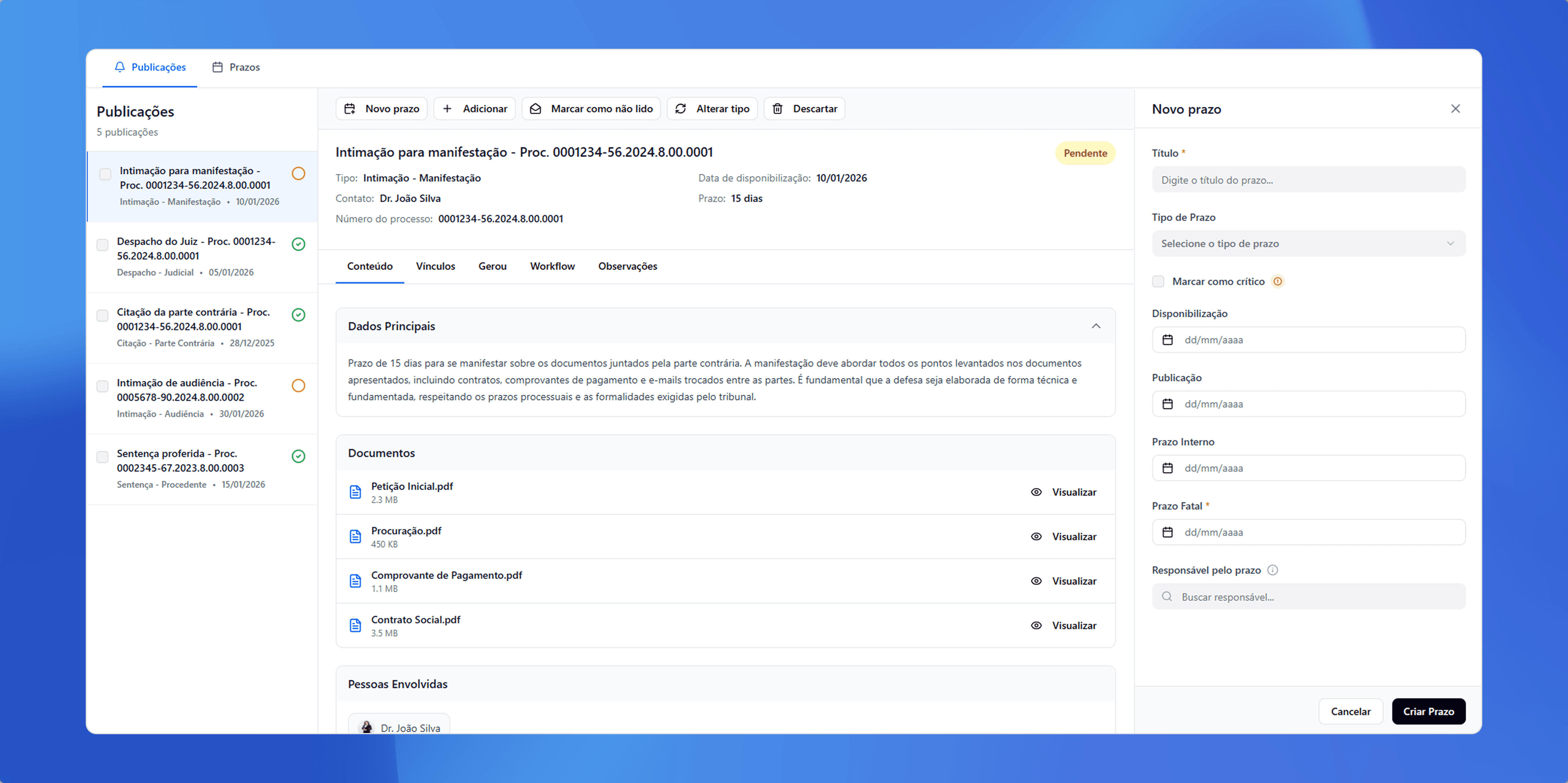Click the orange pending circle on Intimação para manifestação
The image size is (1568, 783).
coord(298,173)
